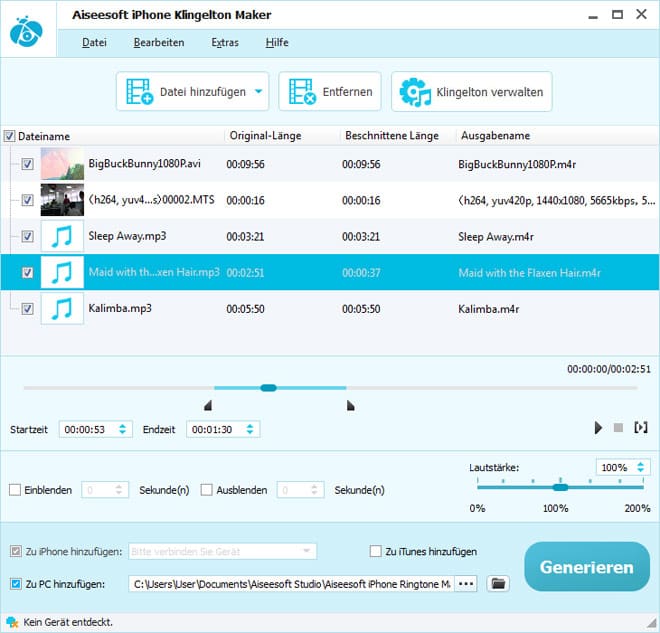The image size is (660, 633).
Task: Enable the Einblenden fade-in checkbox
Action: 15,490
